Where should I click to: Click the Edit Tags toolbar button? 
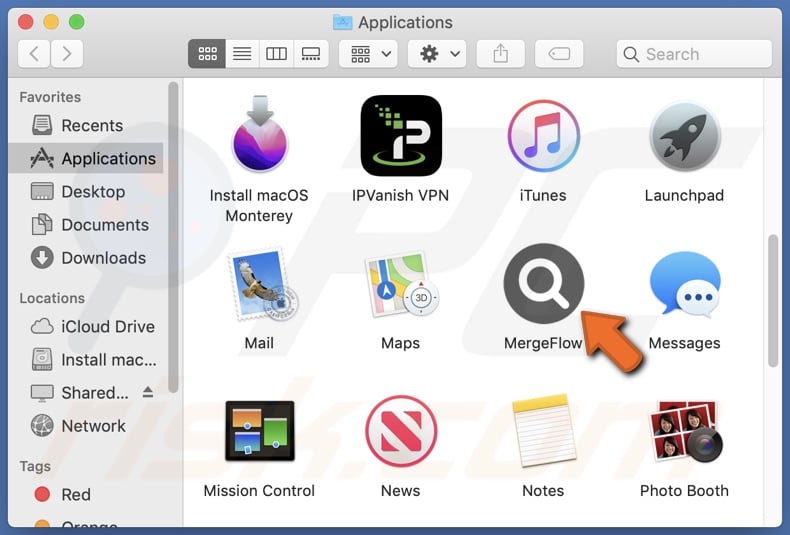[559, 53]
